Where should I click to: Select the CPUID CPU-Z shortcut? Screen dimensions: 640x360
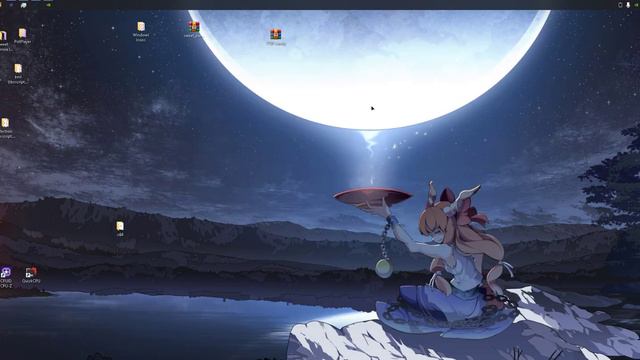click(x=6, y=277)
